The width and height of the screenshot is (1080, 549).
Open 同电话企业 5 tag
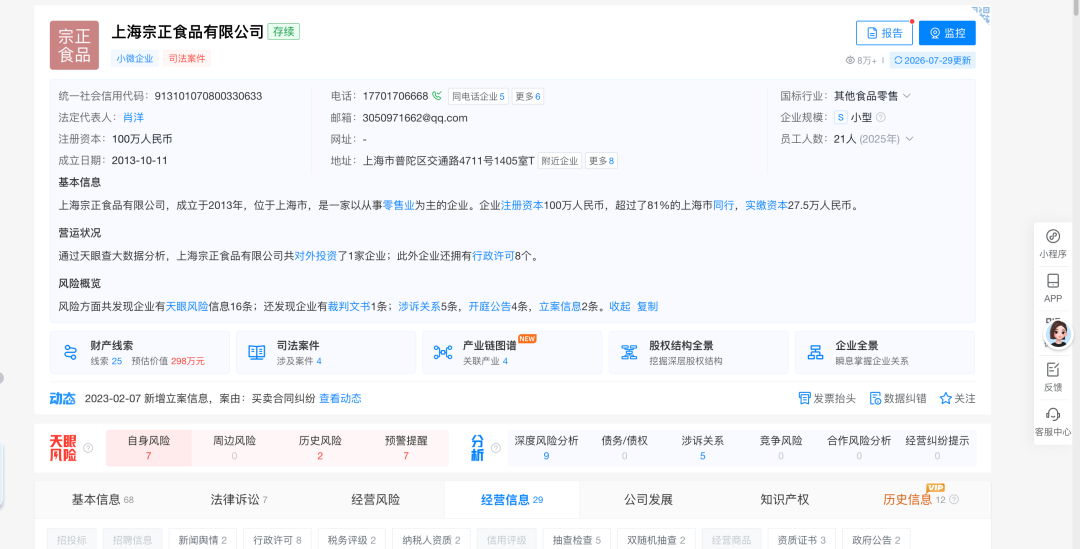478,96
